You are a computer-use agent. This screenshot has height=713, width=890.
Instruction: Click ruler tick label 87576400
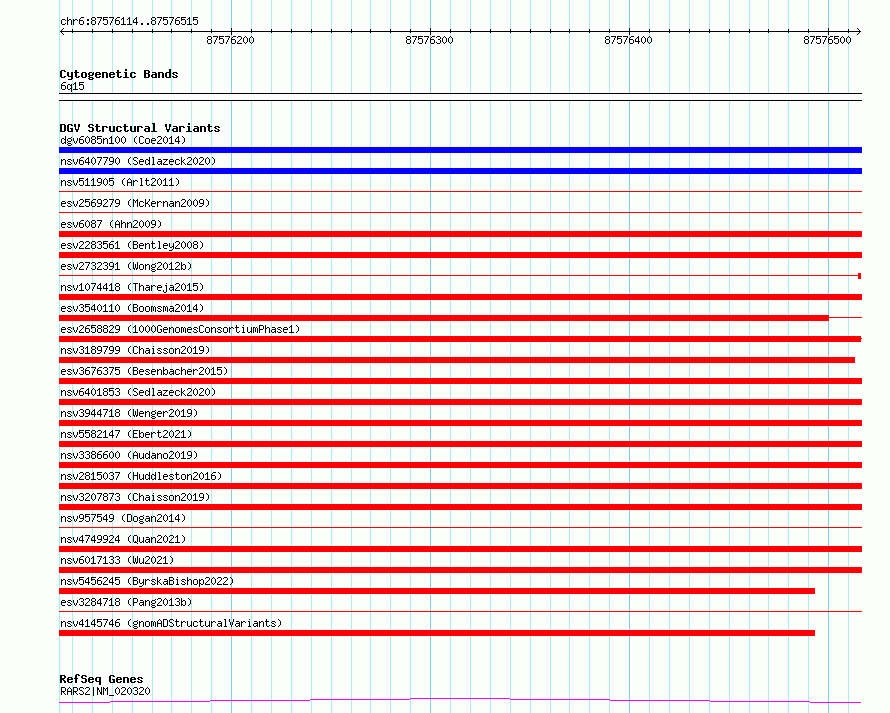tap(628, 40)
